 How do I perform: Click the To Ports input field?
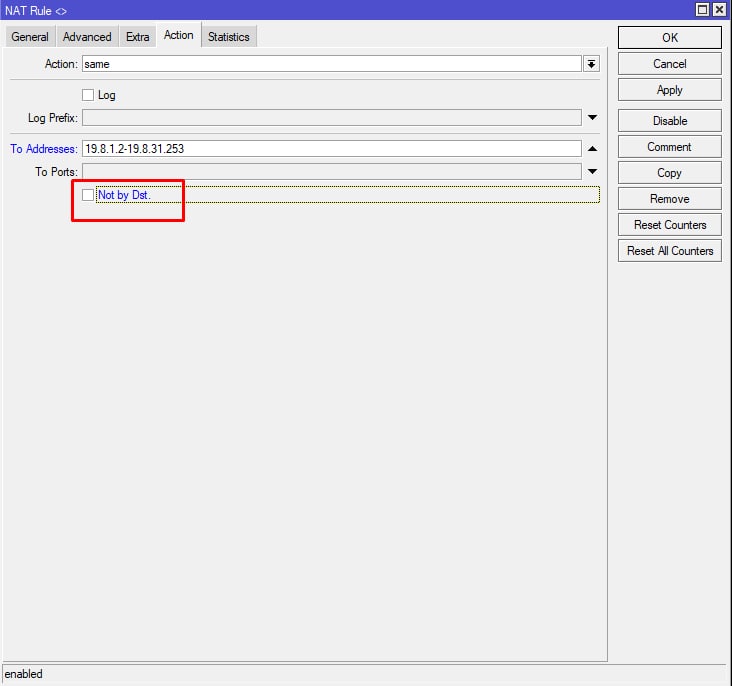(331, 172)
